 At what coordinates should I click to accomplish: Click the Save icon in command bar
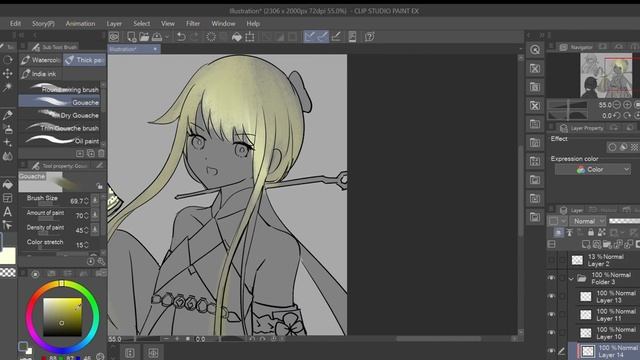(157, 37)
